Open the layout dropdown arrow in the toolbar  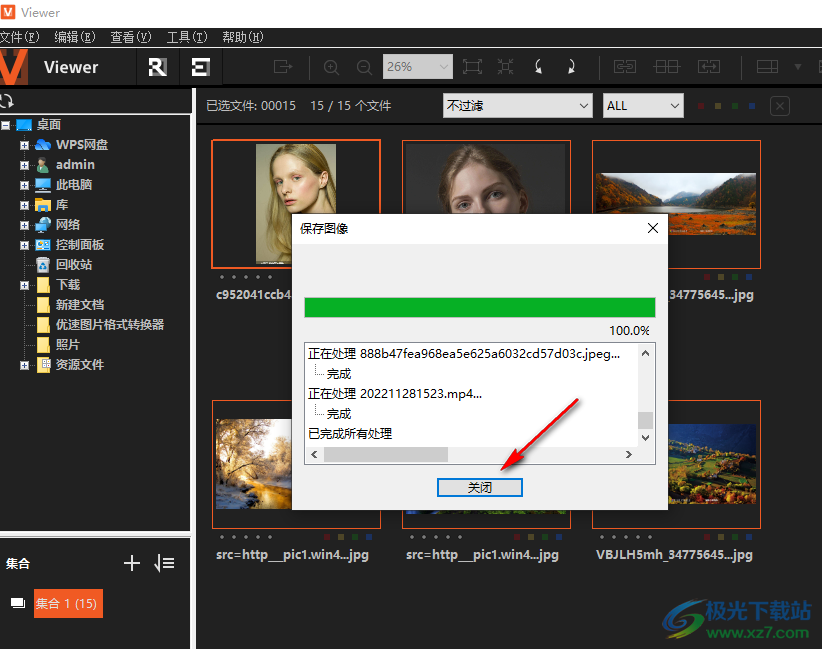coord(798,67)
